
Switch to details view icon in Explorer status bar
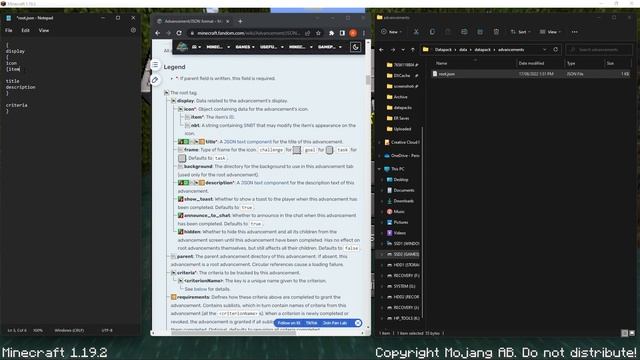(x=624, y=333)
